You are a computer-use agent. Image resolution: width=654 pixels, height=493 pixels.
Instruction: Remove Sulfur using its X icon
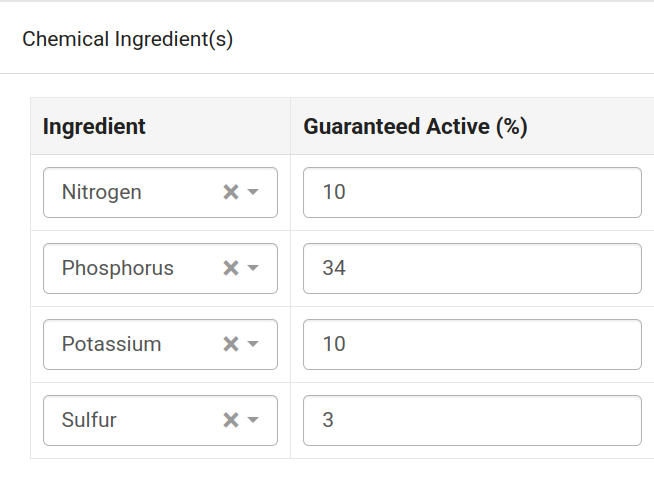pos(230,420)
